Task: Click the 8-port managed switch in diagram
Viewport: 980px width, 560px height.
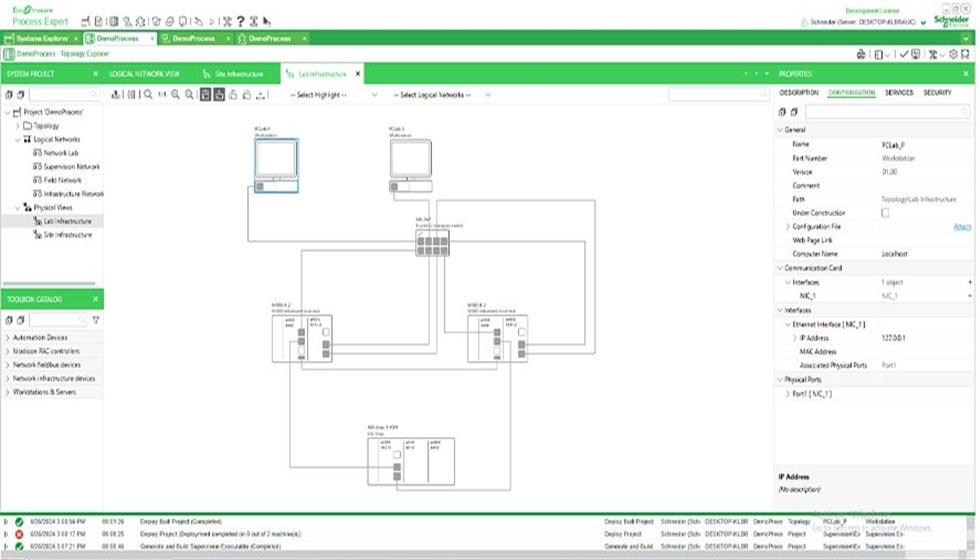Action: point(433,242)
